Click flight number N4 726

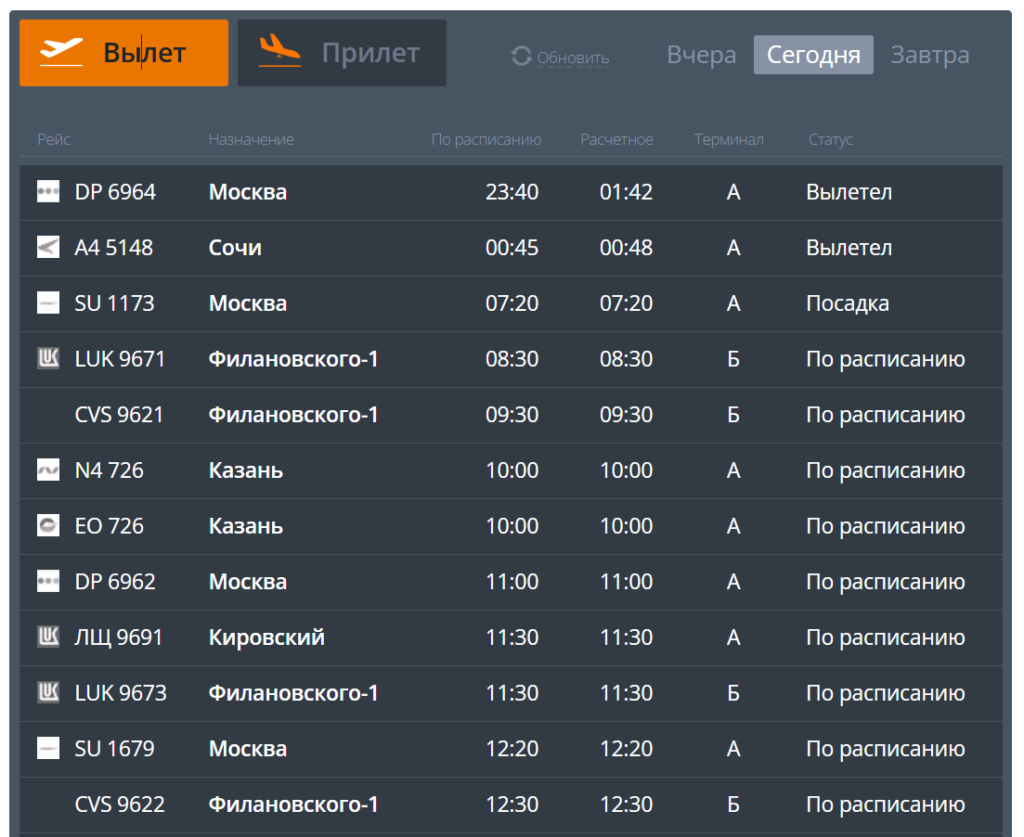tap(109, 470)
